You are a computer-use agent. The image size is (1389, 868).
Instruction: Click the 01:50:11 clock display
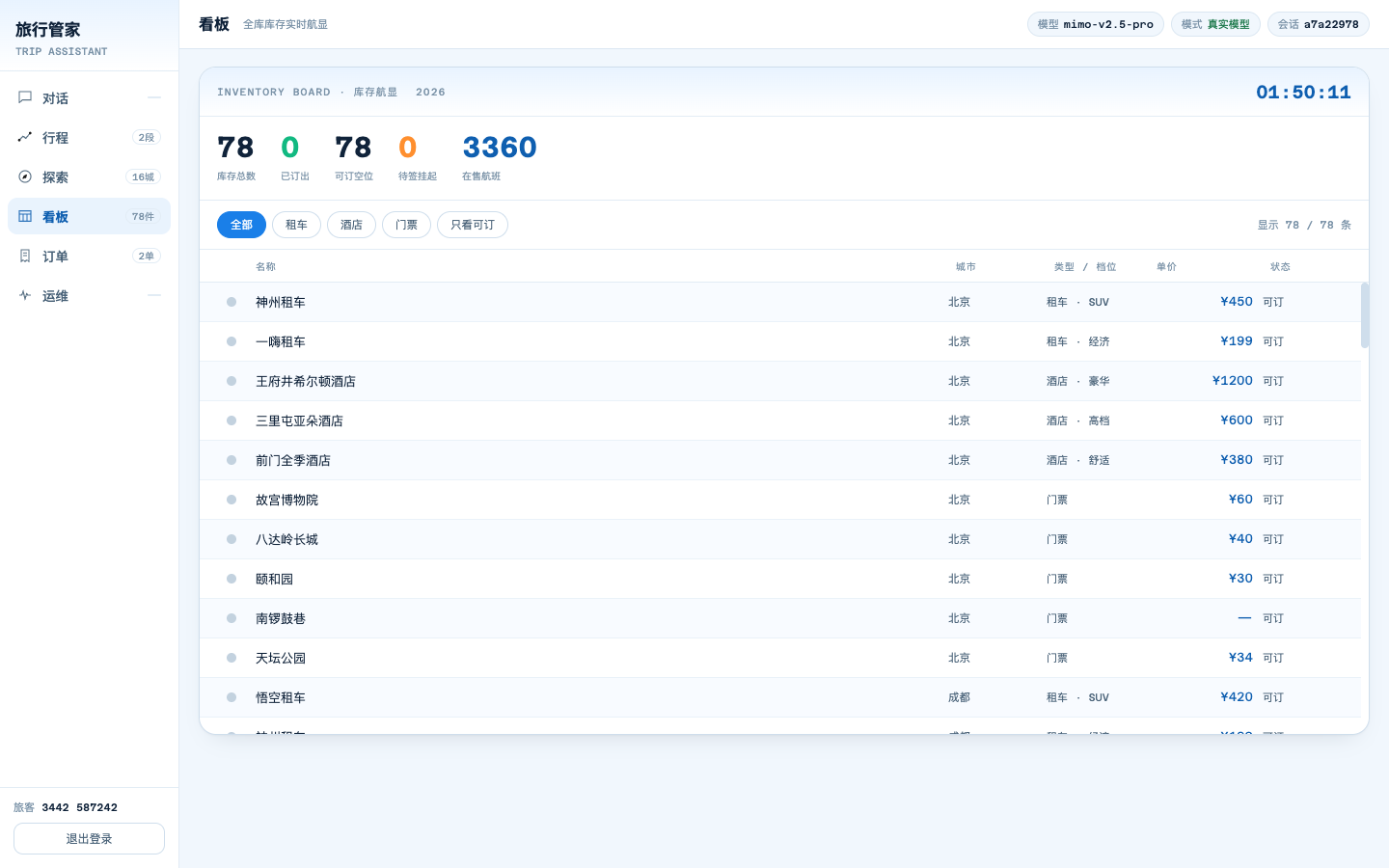pos(1303,92)
